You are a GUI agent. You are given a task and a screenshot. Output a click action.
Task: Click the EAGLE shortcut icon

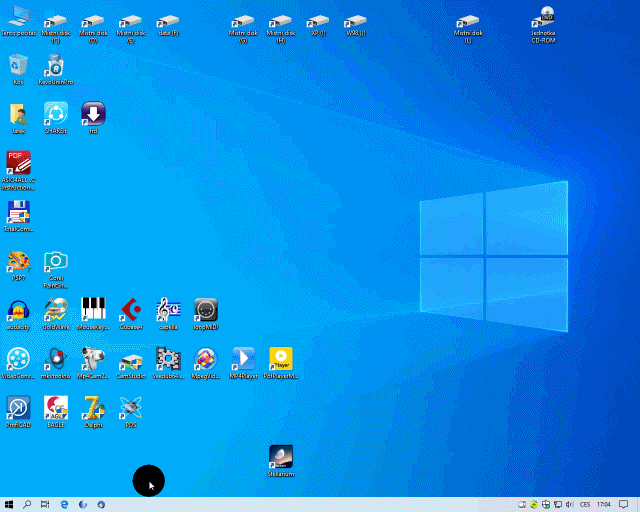click(56, 412)
